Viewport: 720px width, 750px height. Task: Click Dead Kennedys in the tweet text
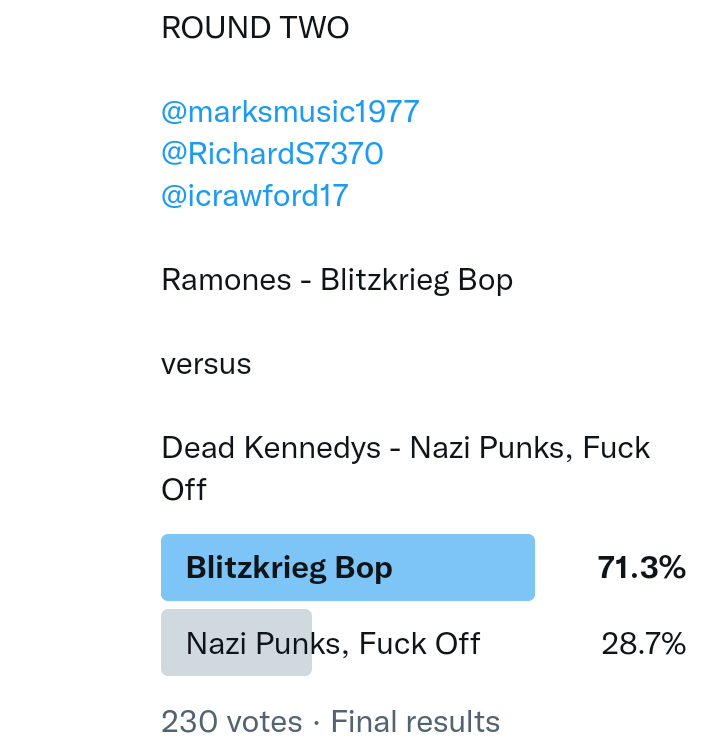point(271,447)
